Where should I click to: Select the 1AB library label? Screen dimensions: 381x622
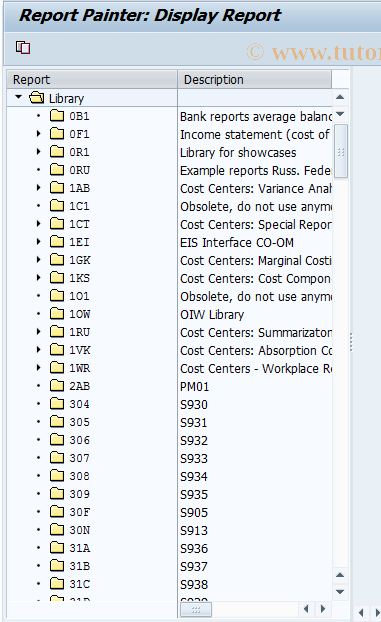tap(79, 188)
